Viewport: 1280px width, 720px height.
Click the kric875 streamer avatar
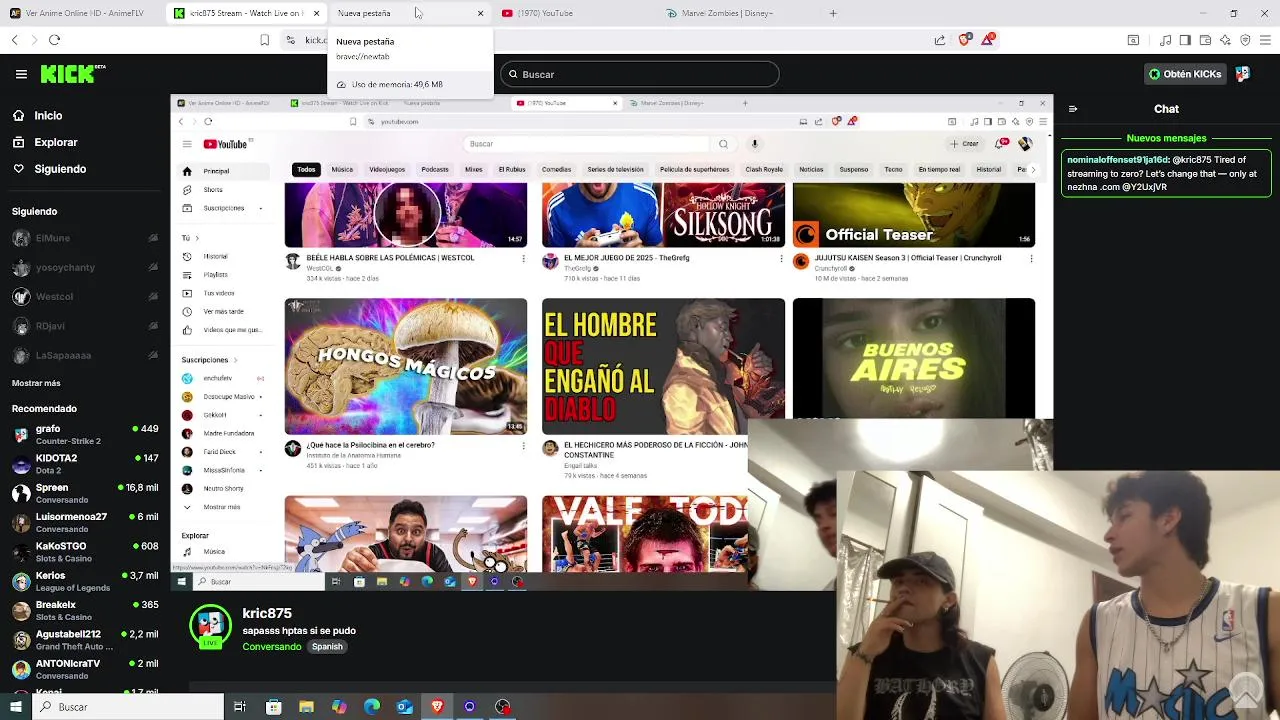(x=210, y=626)
